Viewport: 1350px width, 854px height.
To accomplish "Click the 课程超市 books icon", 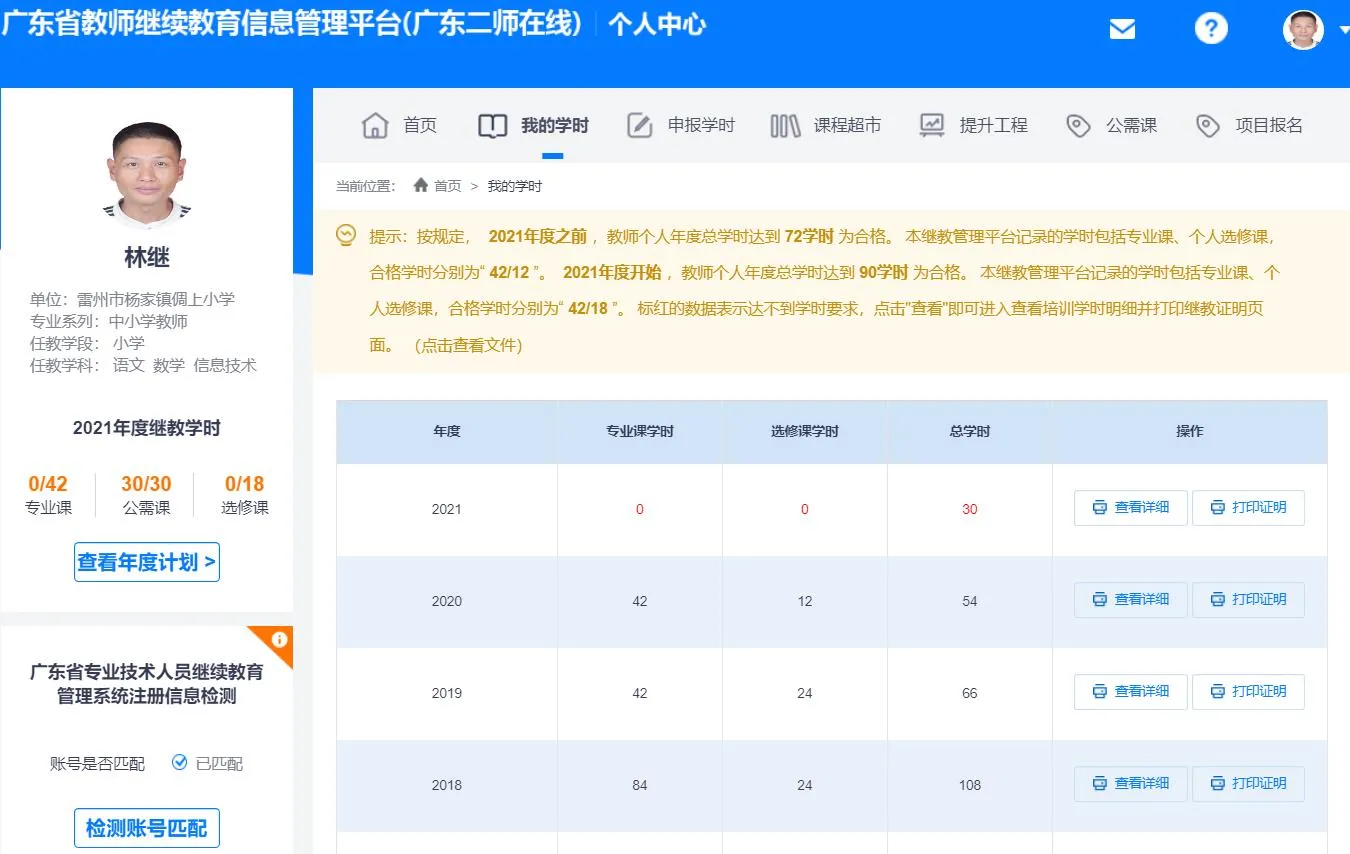I will coord(785,125).
